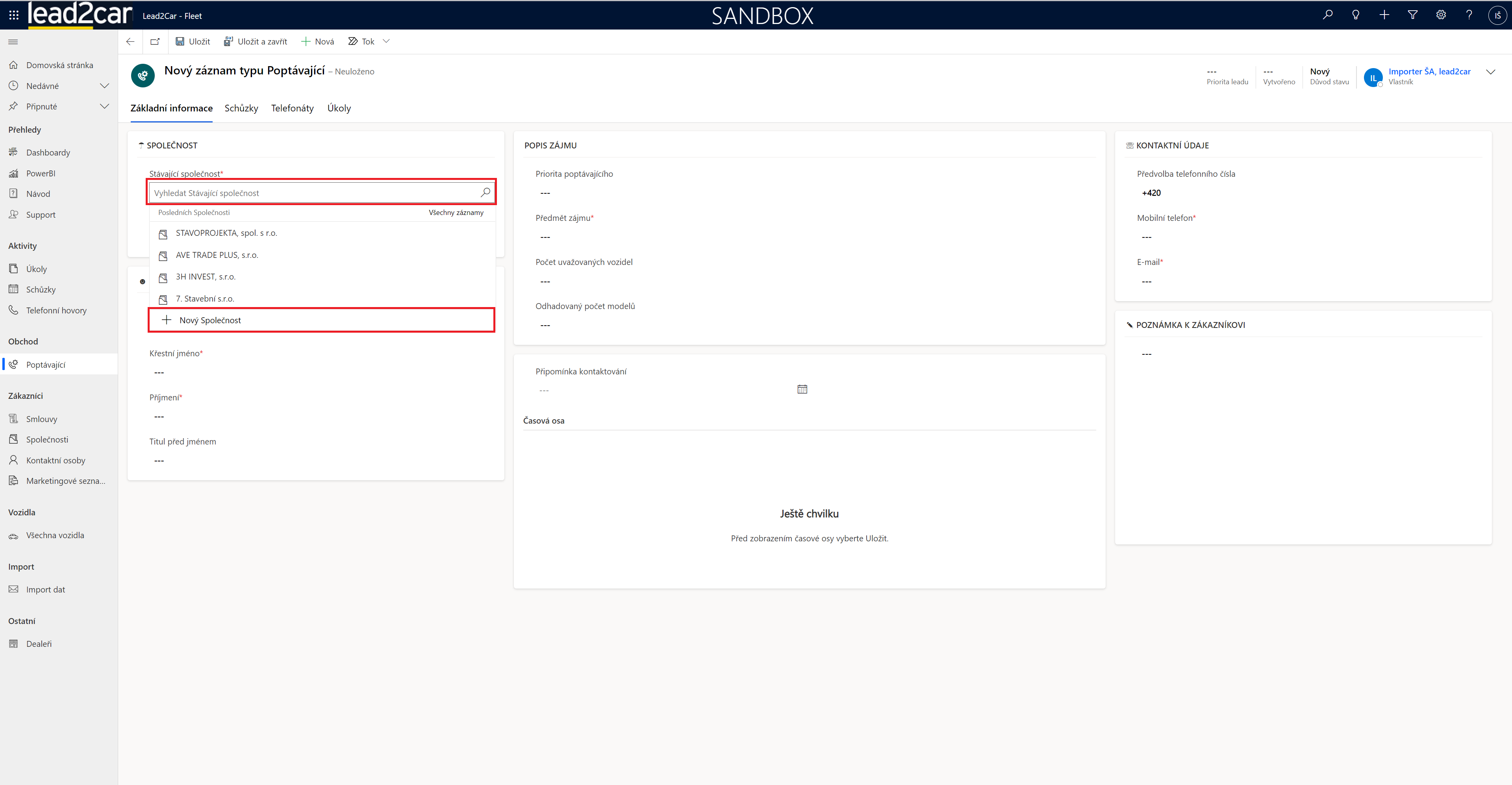Select AVE TRADE PLUS, s.r.o. from lookup results

click(217, 255)
